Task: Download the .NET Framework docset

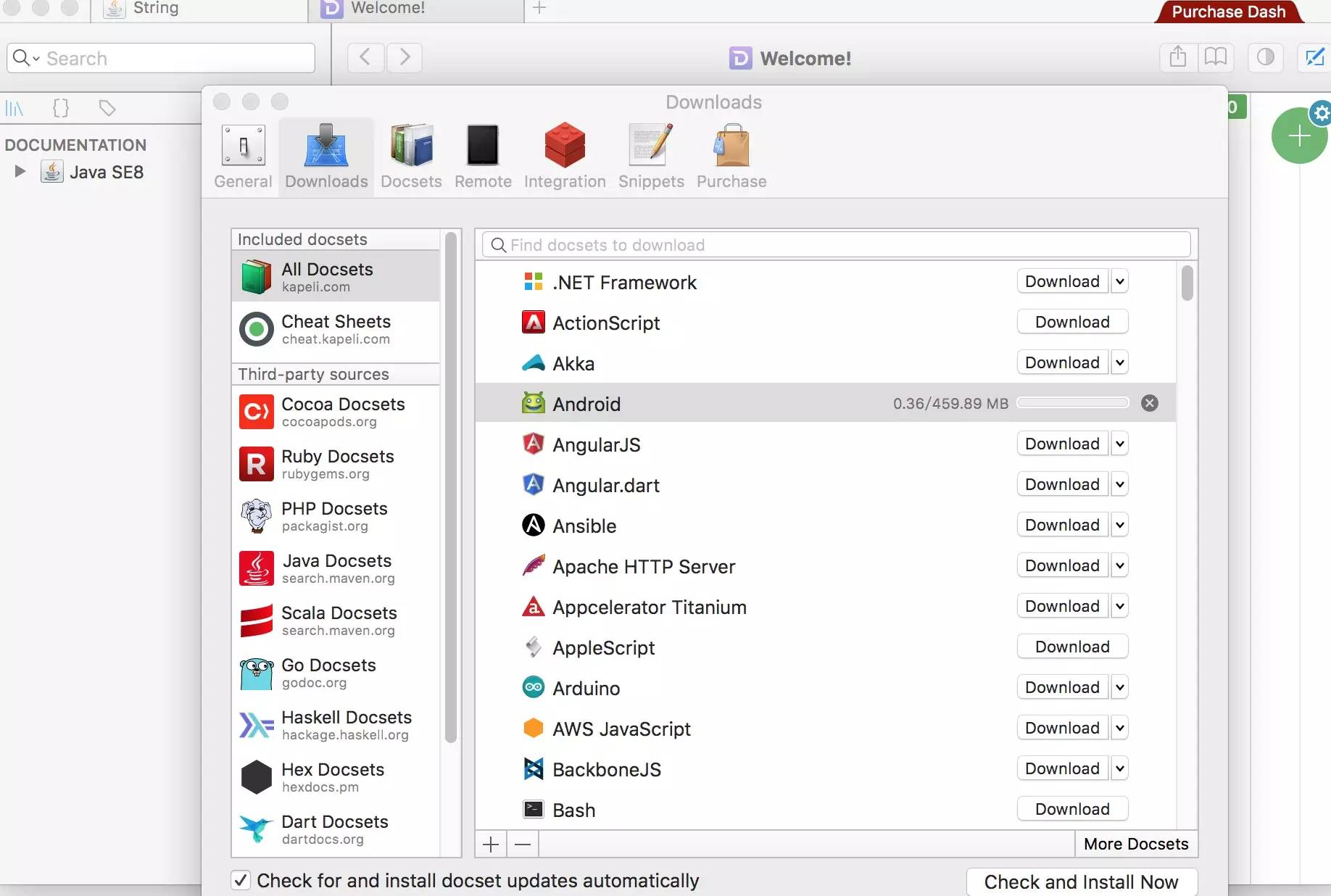Action: tap(1063, 281)
